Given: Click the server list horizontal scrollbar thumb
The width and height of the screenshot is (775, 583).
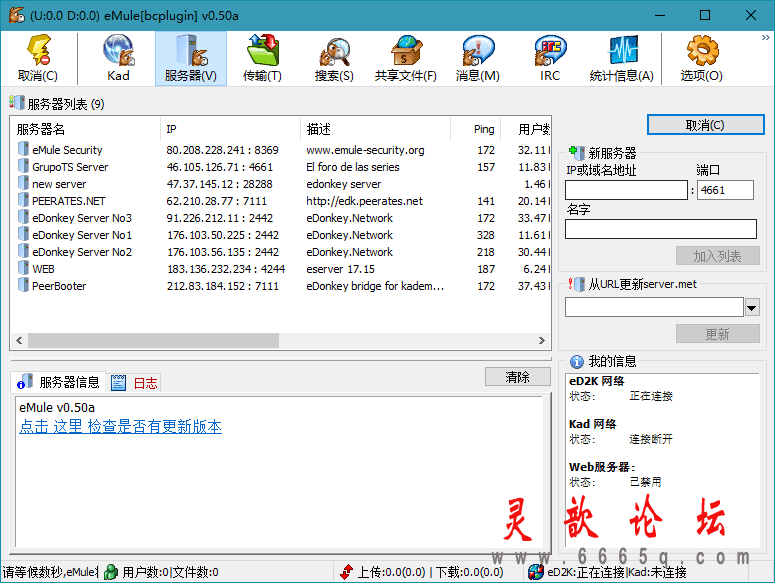Looking at the screenshot, I should 153,340.
